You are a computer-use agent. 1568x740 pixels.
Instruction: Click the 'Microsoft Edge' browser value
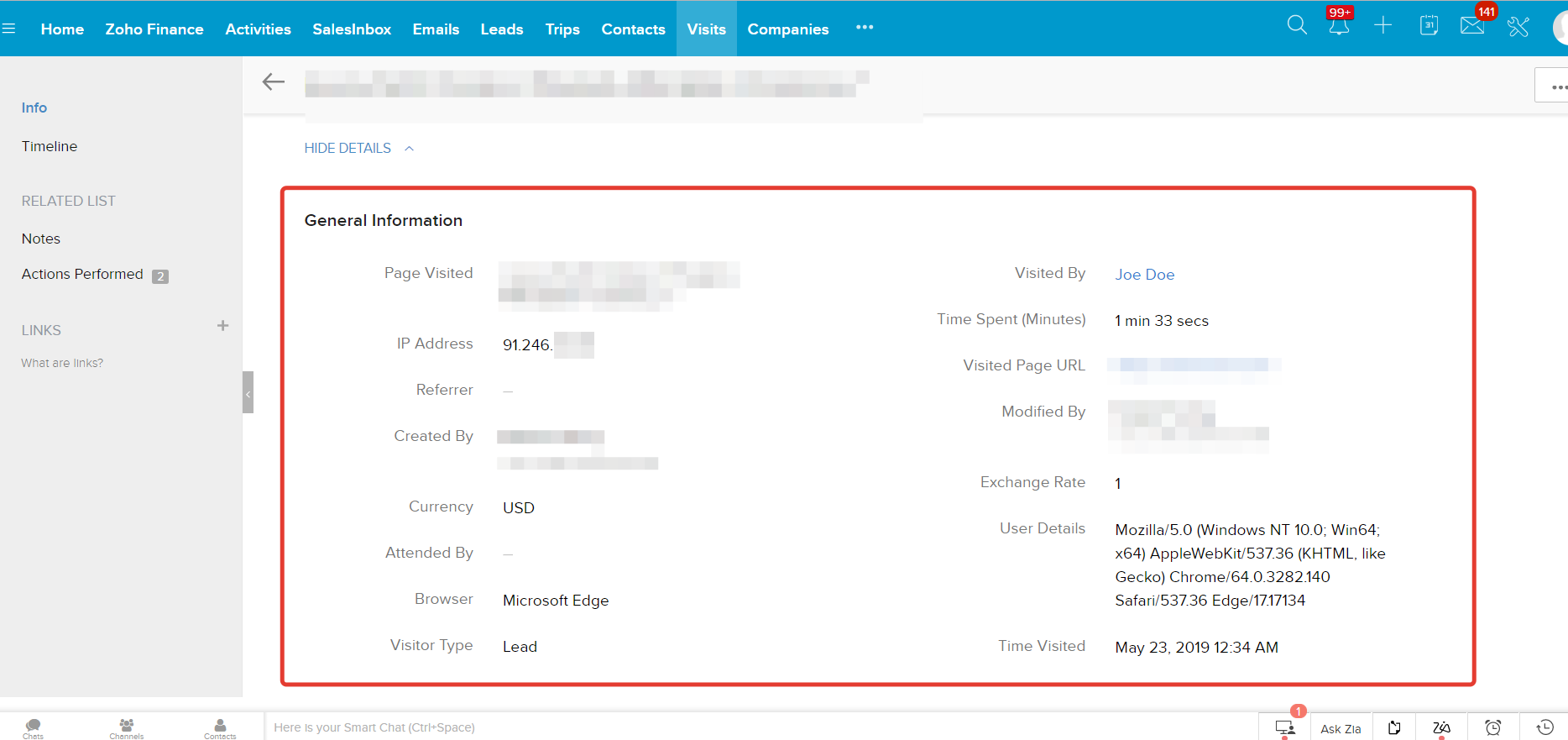556,601
